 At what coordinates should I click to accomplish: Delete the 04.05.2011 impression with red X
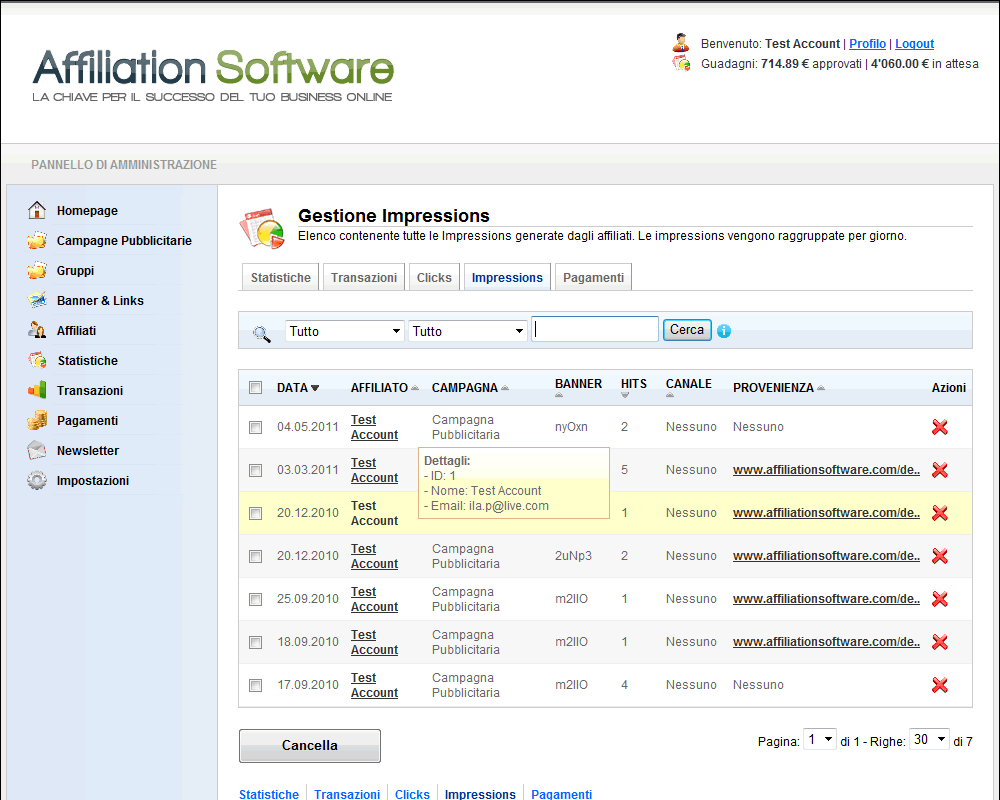click(x=940, y=427)
